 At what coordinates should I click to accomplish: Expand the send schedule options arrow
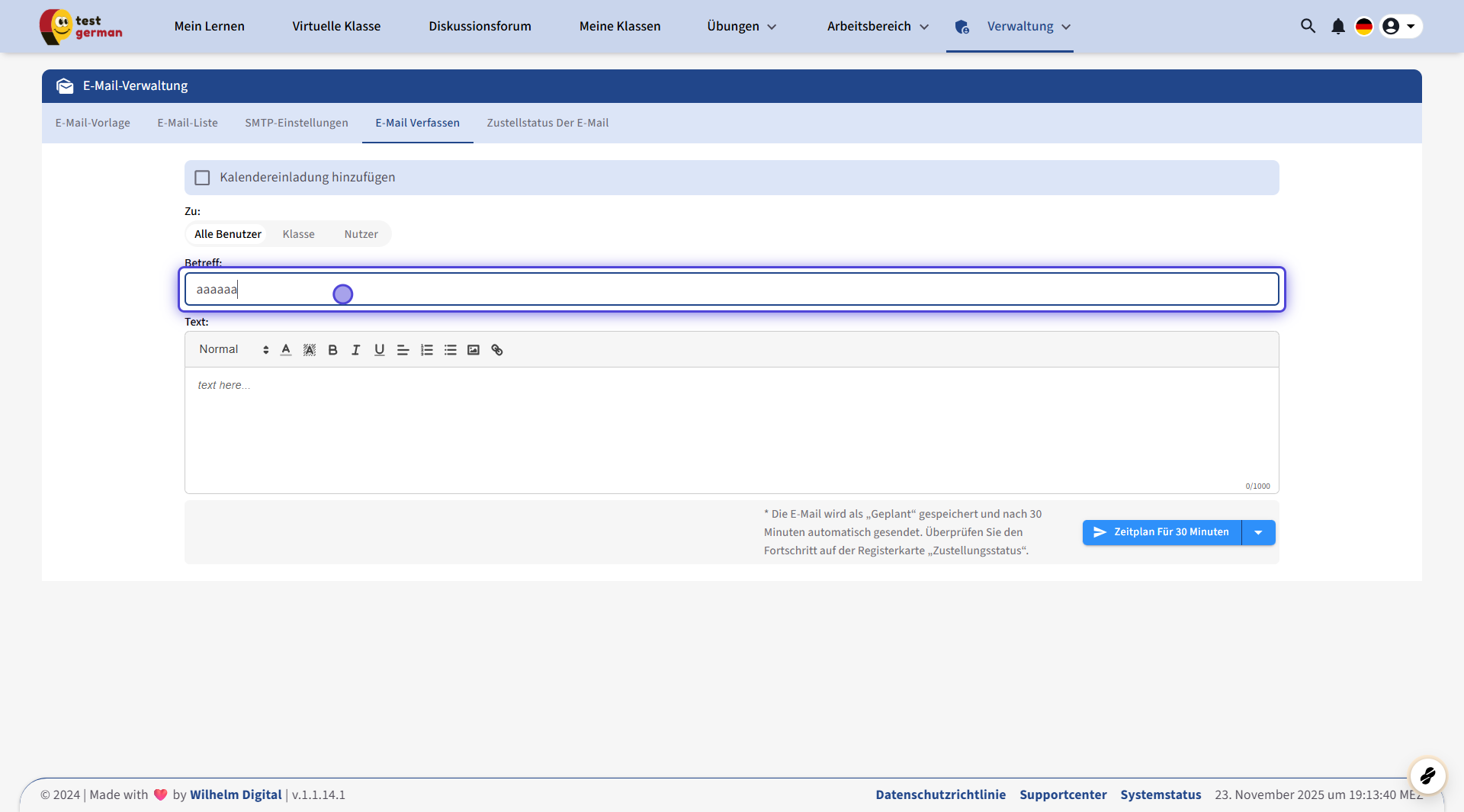pos(1258,532)
